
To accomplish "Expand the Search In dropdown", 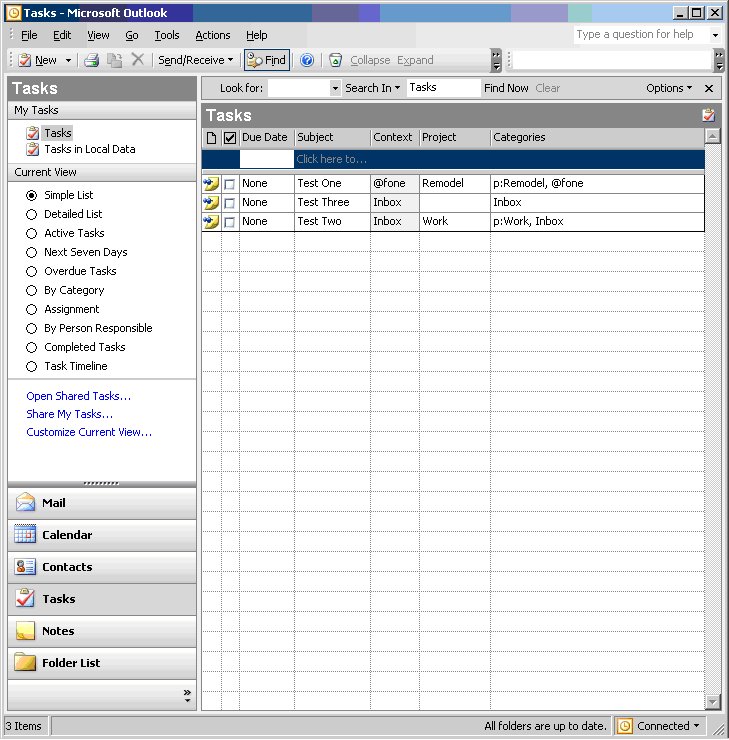I will [372, 88].
